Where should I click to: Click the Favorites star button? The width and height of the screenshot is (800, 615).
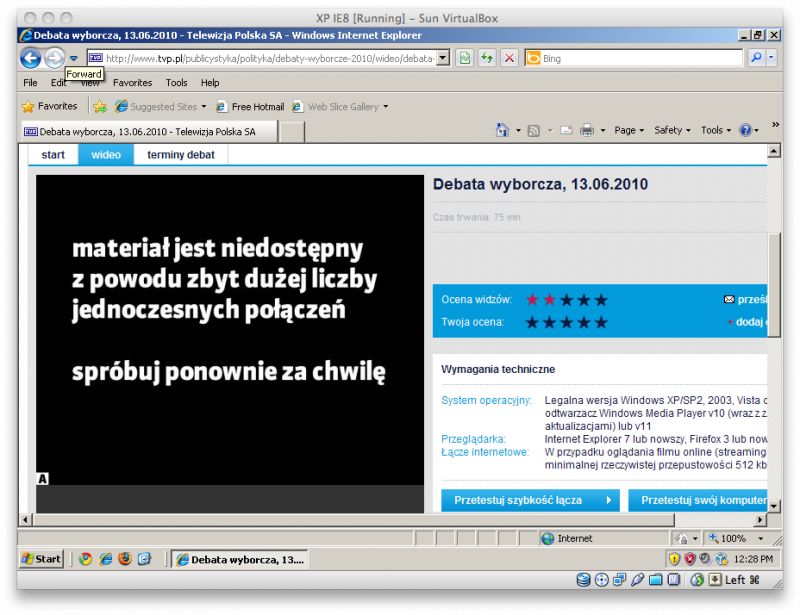pyautogui.click(x=49, y=106)
